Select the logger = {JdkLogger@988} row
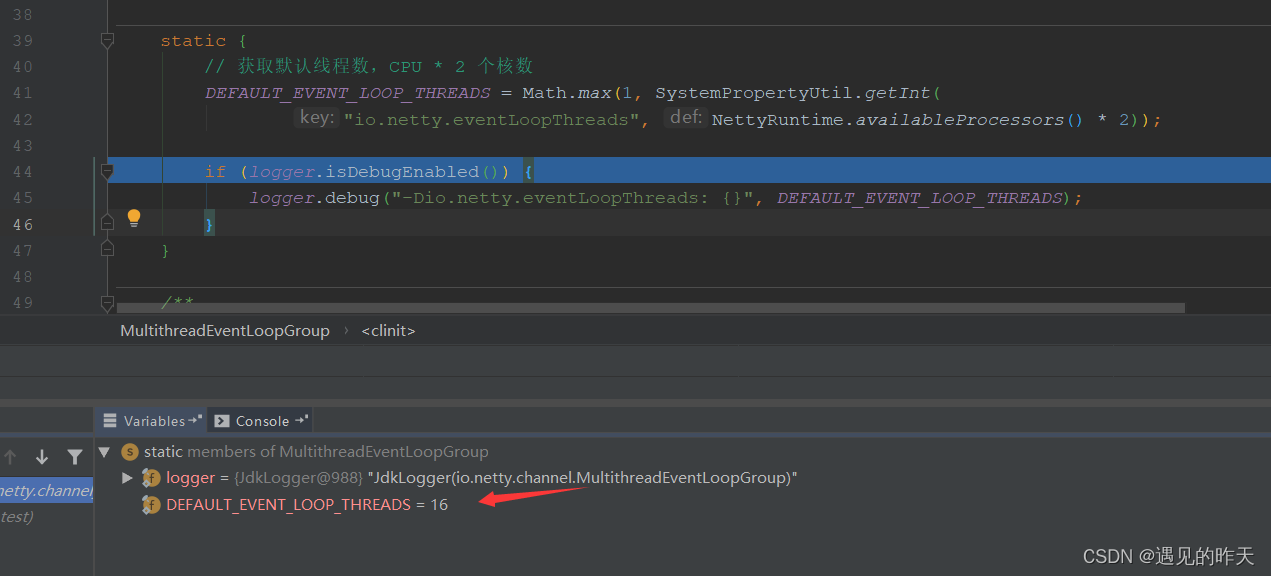1271x576 pixels. (683, 478)
